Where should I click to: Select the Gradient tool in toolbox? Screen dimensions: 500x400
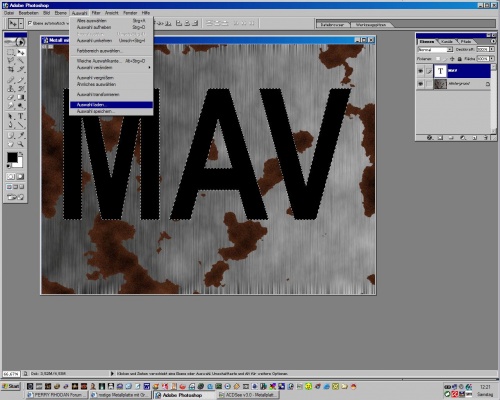21,97
